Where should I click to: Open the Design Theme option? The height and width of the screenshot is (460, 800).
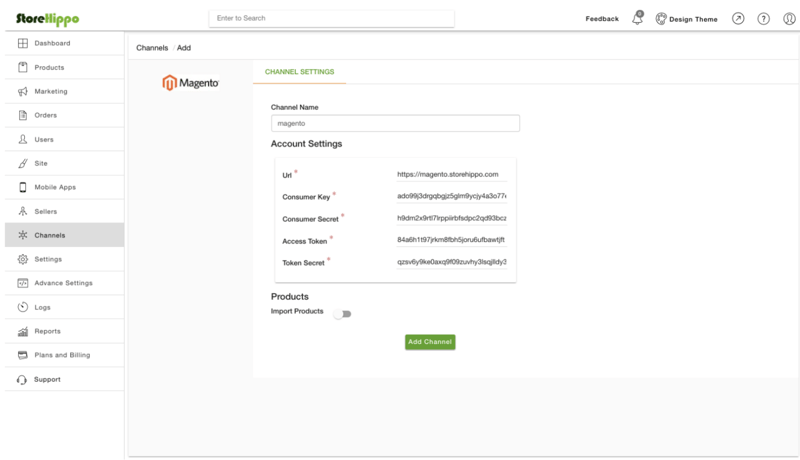point(686,19)
